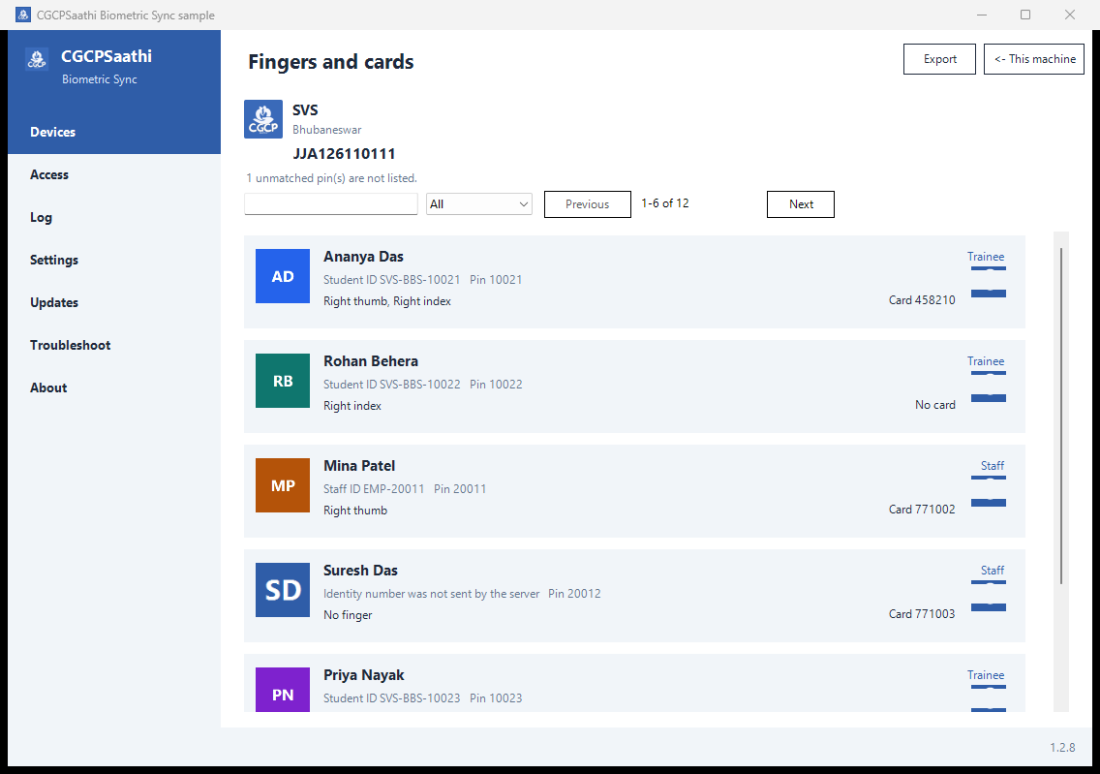Click the Staff label on Suresh Das's card

[992, 571]
